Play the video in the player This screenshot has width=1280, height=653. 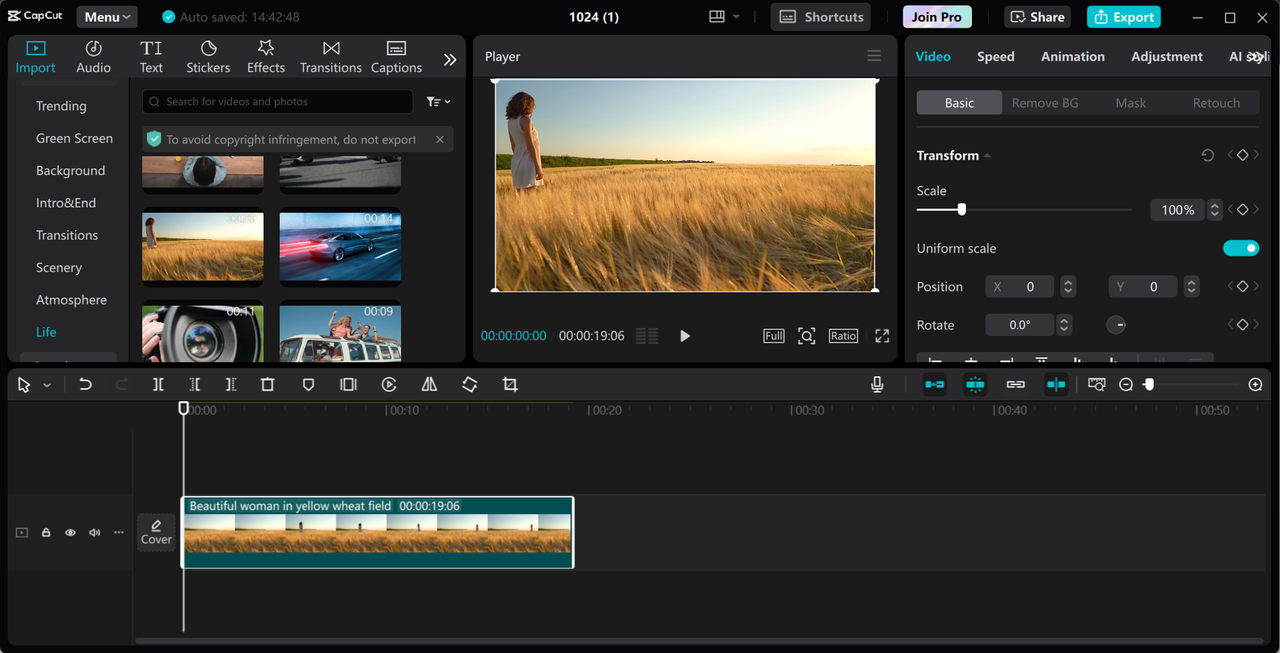(x=685, y=336)
